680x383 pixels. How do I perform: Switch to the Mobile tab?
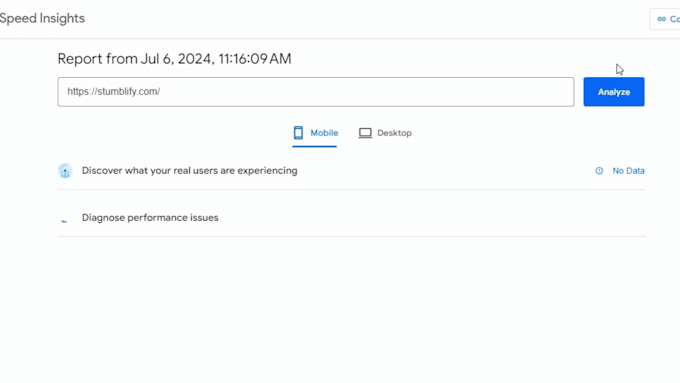click(x=315, y=133)
